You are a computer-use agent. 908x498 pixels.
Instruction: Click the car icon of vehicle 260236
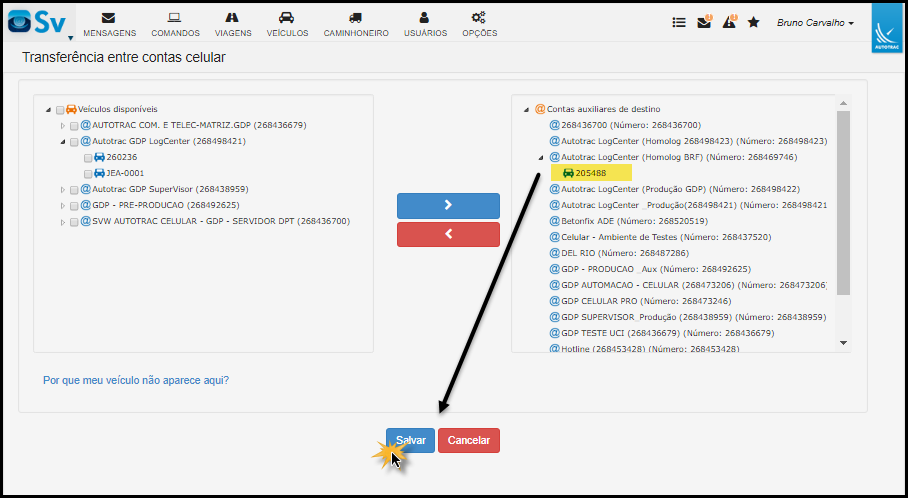pos(100,157)
